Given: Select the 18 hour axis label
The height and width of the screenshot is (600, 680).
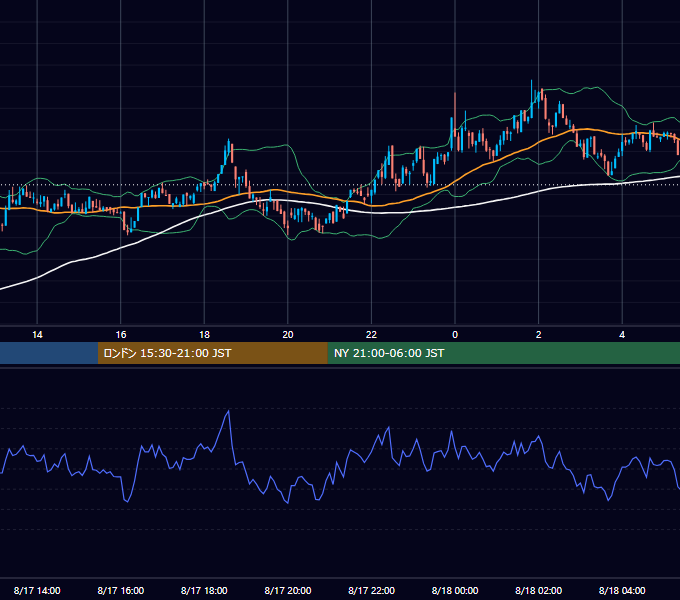Looking at the screenshot, I should (204, 335).
